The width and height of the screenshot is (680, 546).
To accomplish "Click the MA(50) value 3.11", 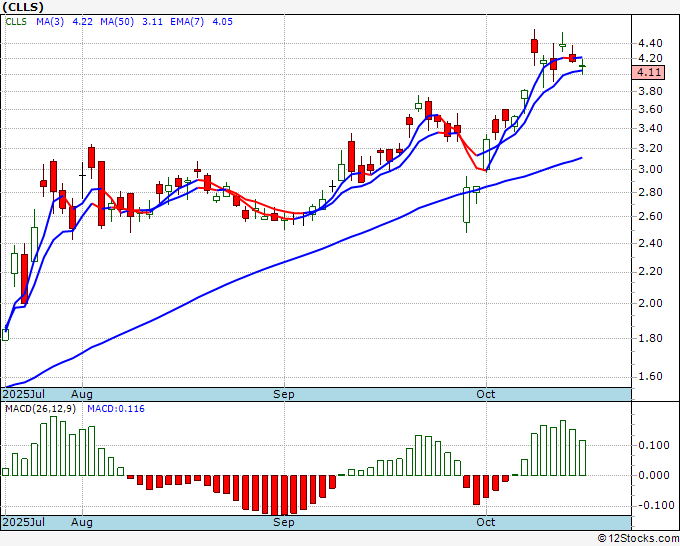I will tap(152, 21).
